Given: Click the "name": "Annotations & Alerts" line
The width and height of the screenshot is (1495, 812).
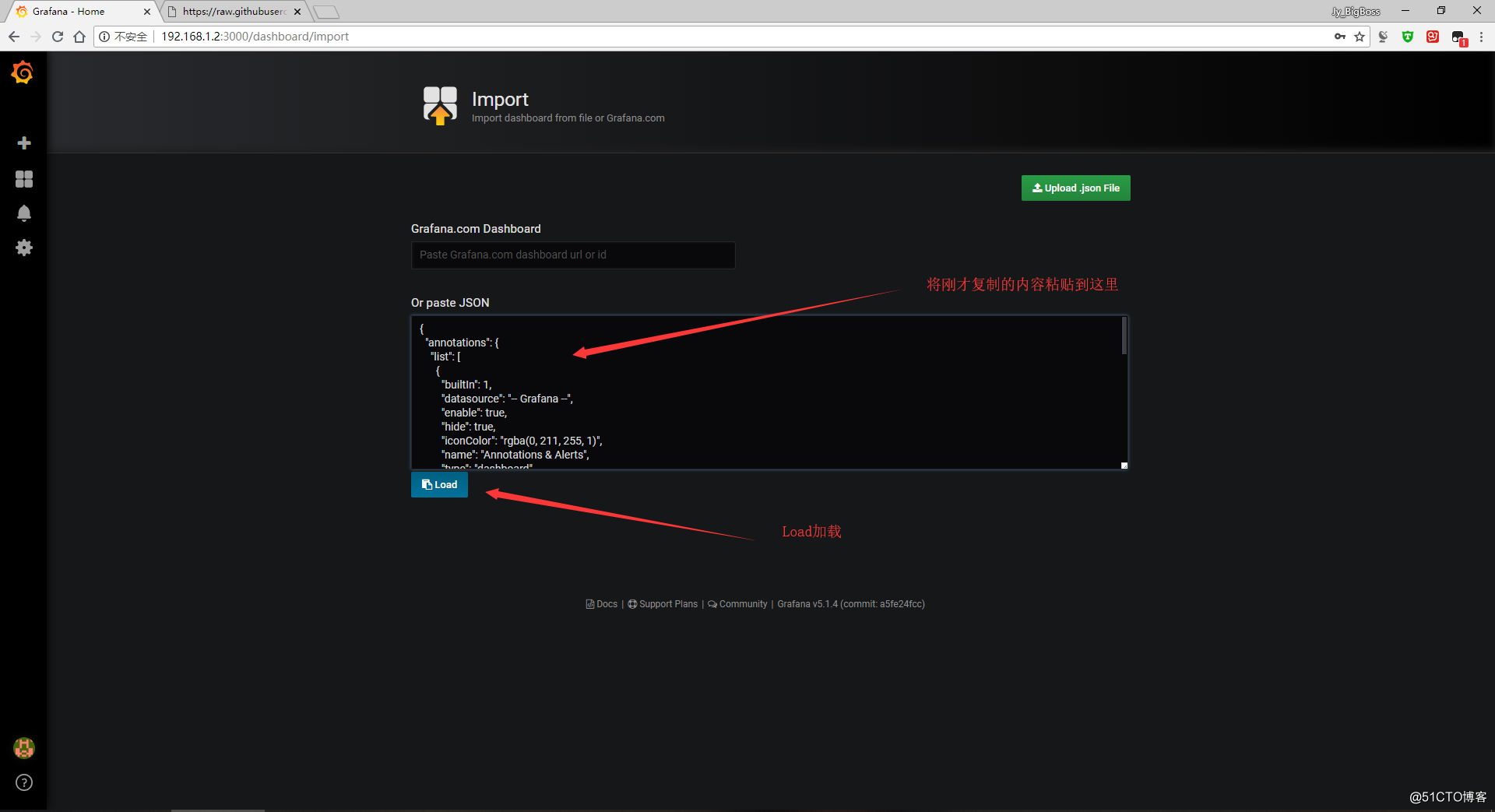Looking at the screenshot, I should click(x=515, y=455).
